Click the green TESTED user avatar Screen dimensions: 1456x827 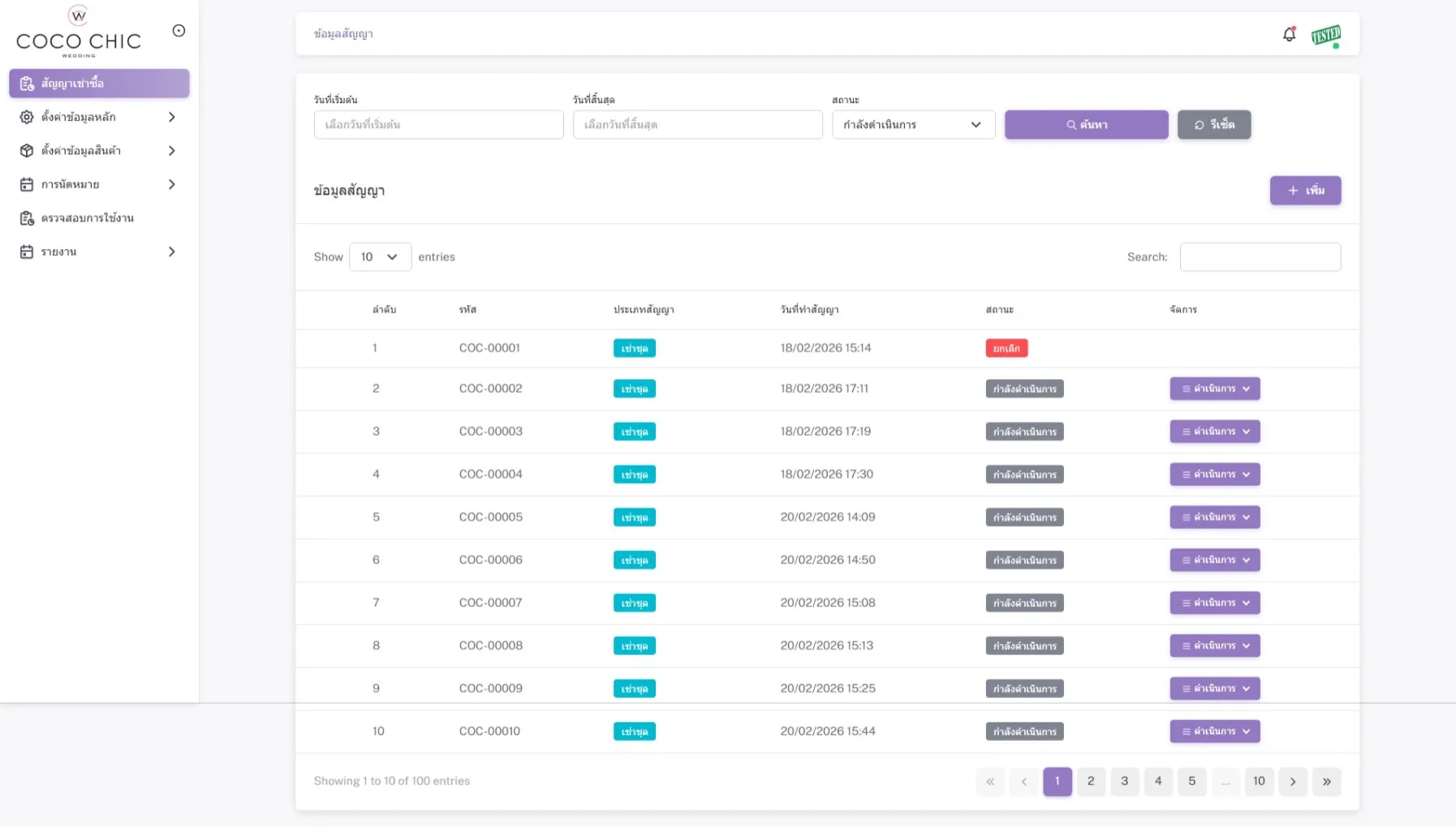click(1326, 36)
